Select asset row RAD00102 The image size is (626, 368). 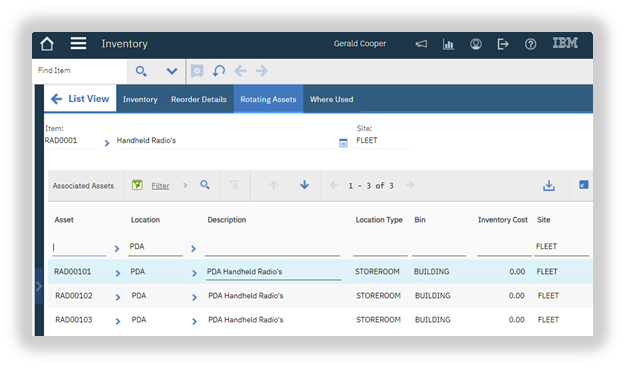click(x=320, y=296)
